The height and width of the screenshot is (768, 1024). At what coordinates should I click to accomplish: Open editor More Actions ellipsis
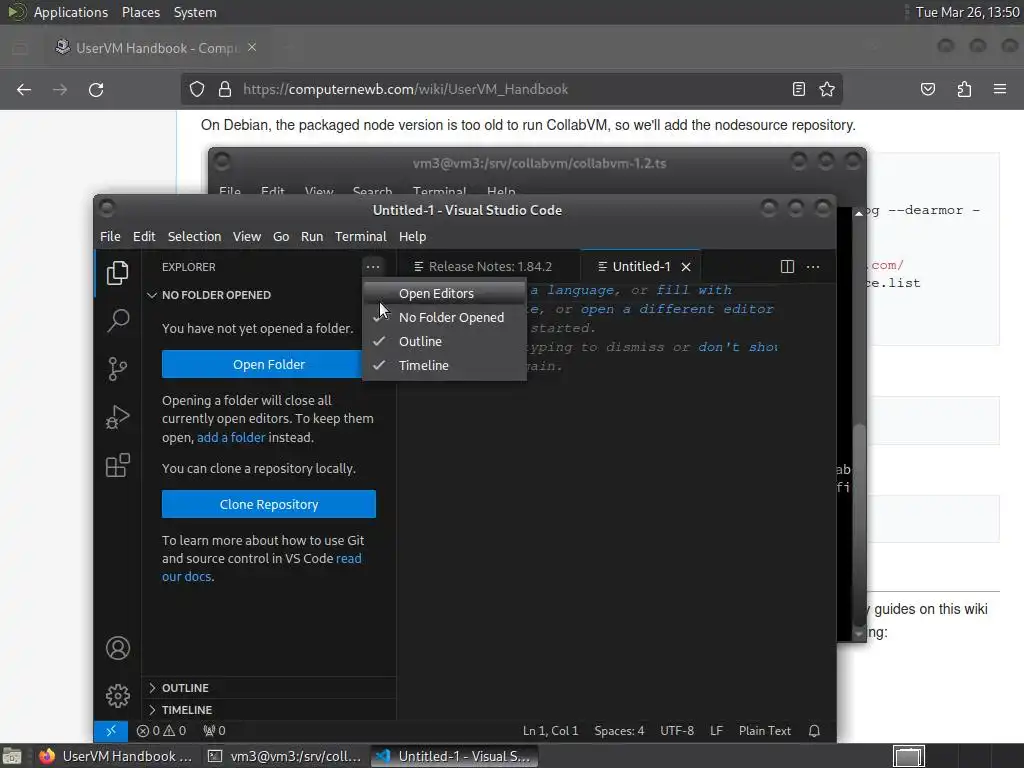coord(813,266)
